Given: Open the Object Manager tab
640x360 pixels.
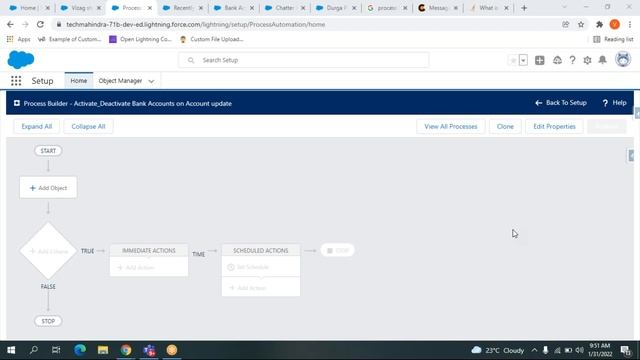Looking at the screenshot, I should 120,81.
